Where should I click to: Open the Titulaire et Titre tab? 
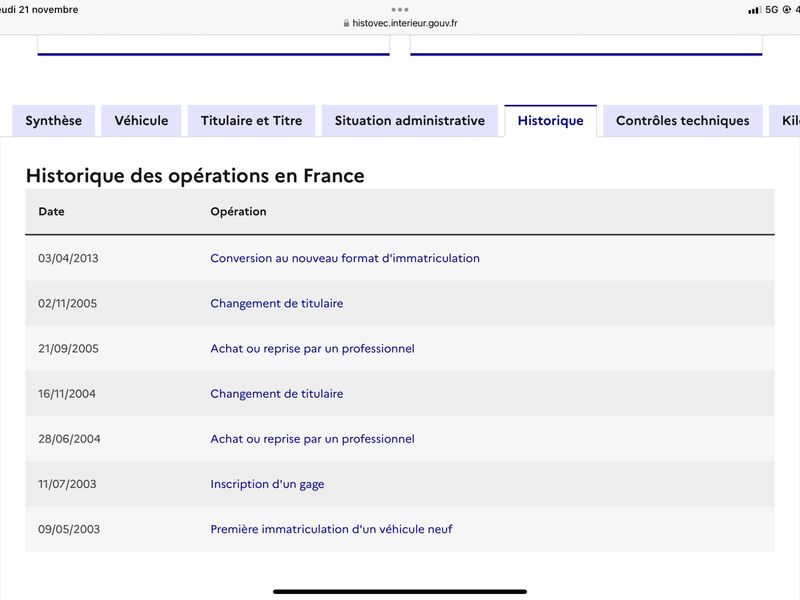(252, 121)
